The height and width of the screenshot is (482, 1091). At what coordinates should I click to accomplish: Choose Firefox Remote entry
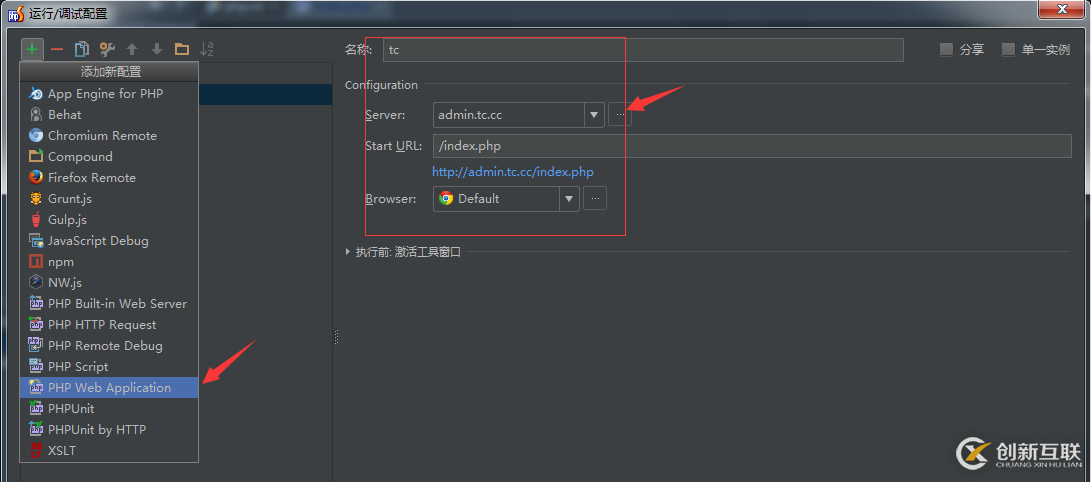[109, 177]
